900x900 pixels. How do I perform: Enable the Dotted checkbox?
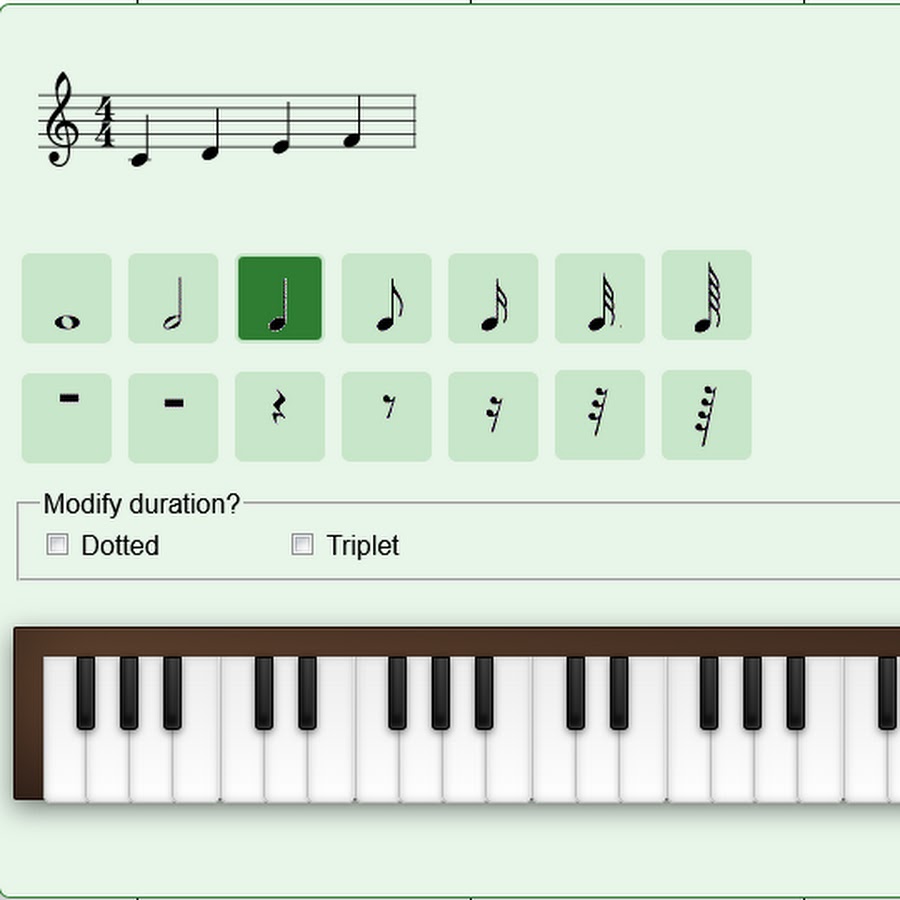[57, 545]
